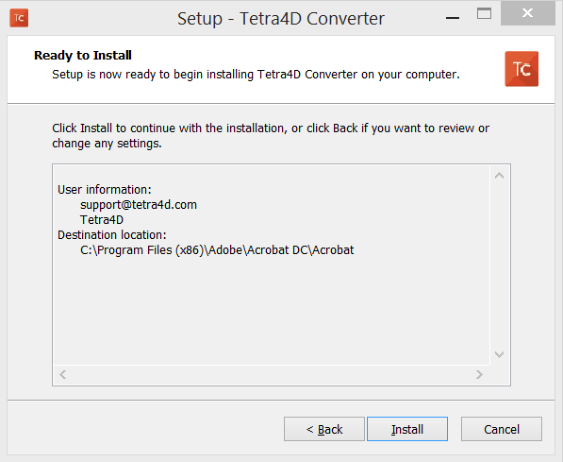Image resolution: width=563 pixels, height=462 pixels.
Task: Click the left arrow on the horizontal scrollbar
Action: coord(63,374)
